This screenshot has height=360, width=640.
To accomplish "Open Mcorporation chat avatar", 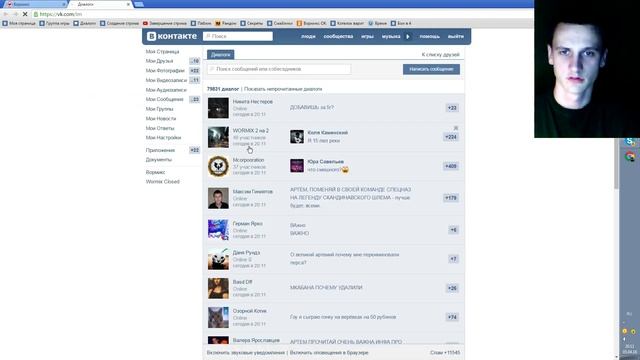I will (x=218, y=166).
